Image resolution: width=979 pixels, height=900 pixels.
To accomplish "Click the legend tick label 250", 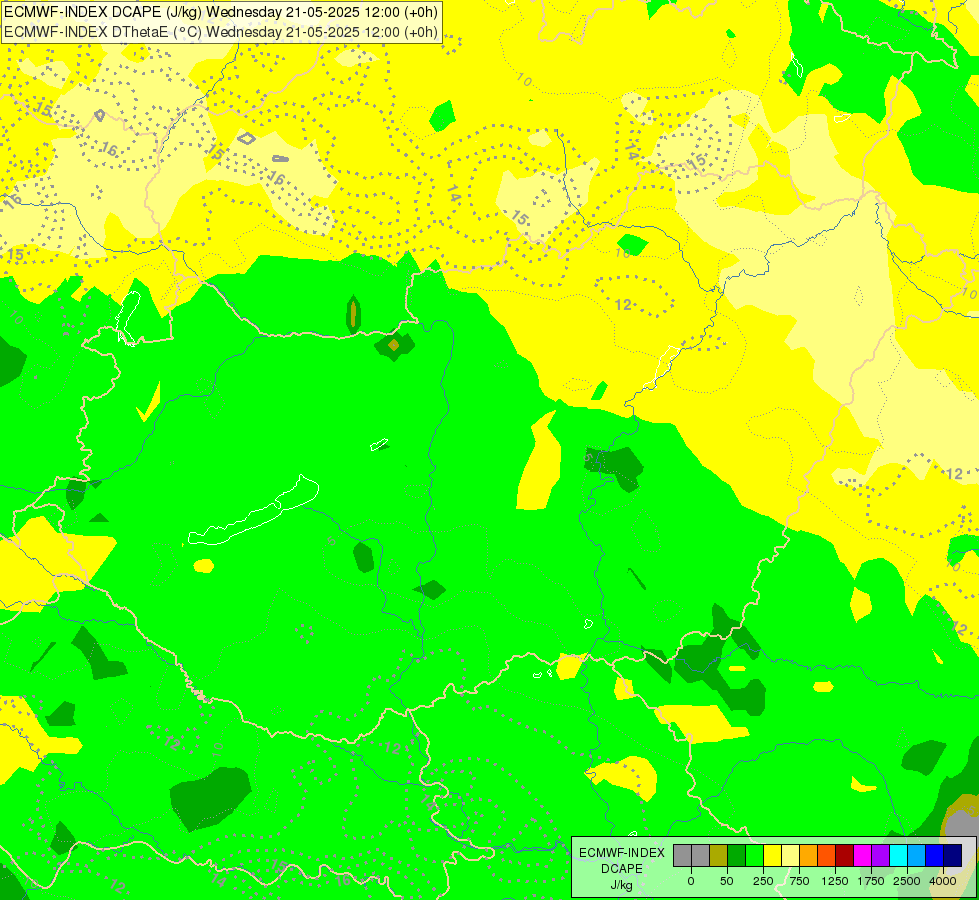I will [763, 881].
